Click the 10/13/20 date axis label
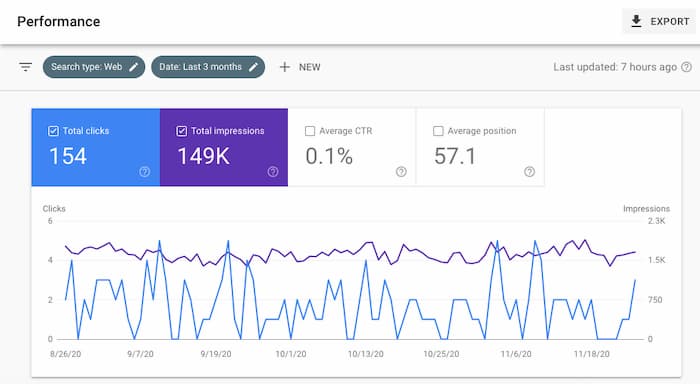The width and height of the screenshot is (700, 384). click(366, 354)
